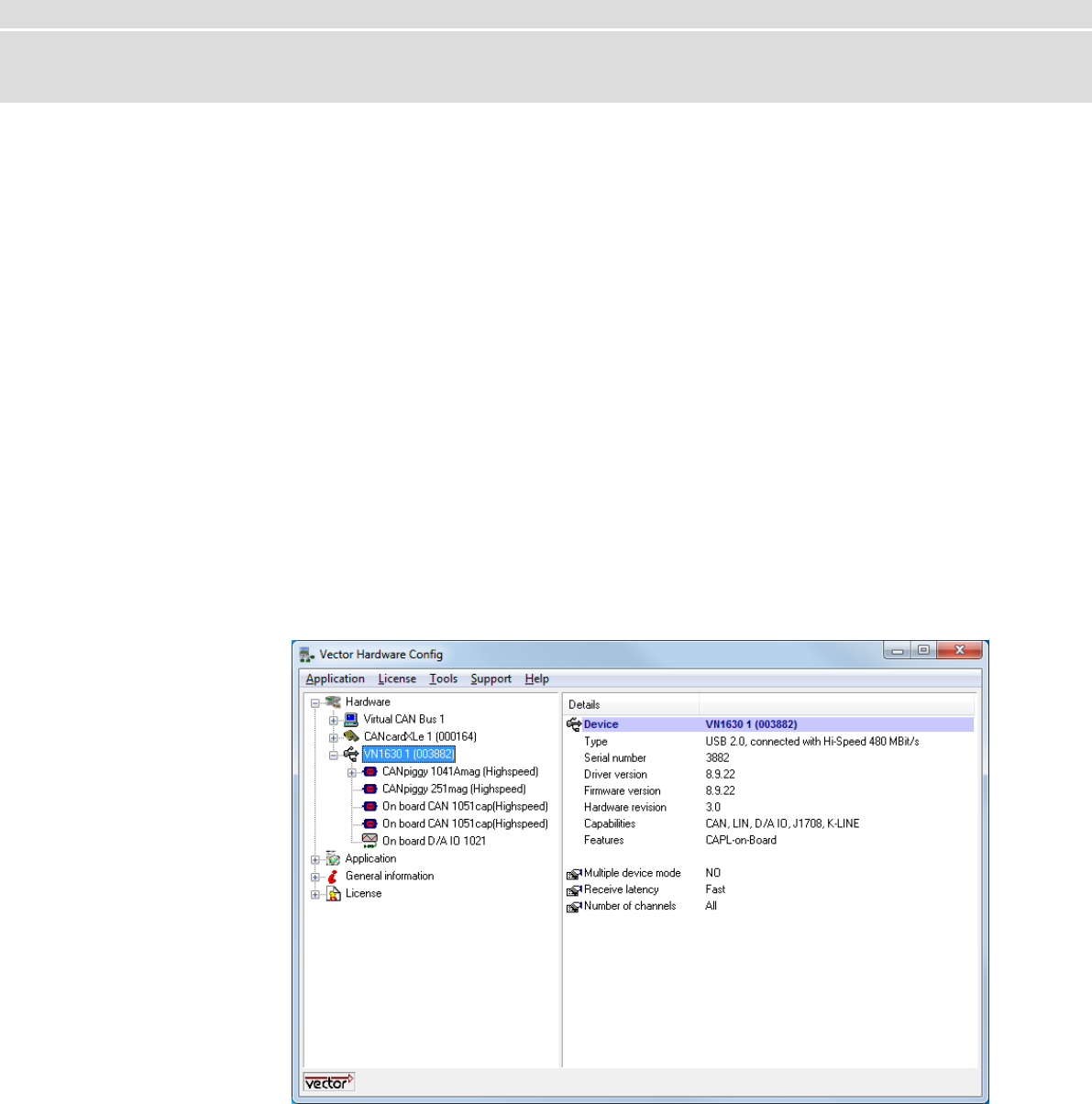Click the Hardware revision value 3.0
The height and width of the screenshot is (1104, 1092).
712,808
